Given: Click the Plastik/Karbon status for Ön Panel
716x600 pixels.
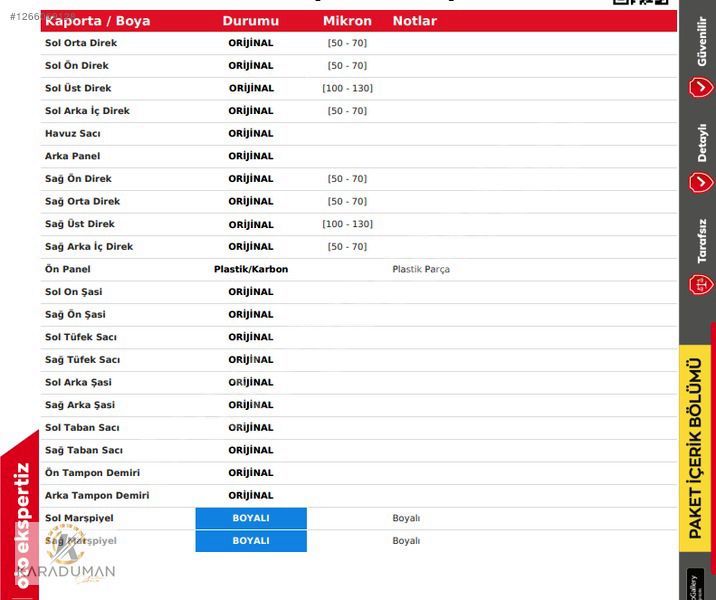Looking at the screenshot, I should coord(251,269).
